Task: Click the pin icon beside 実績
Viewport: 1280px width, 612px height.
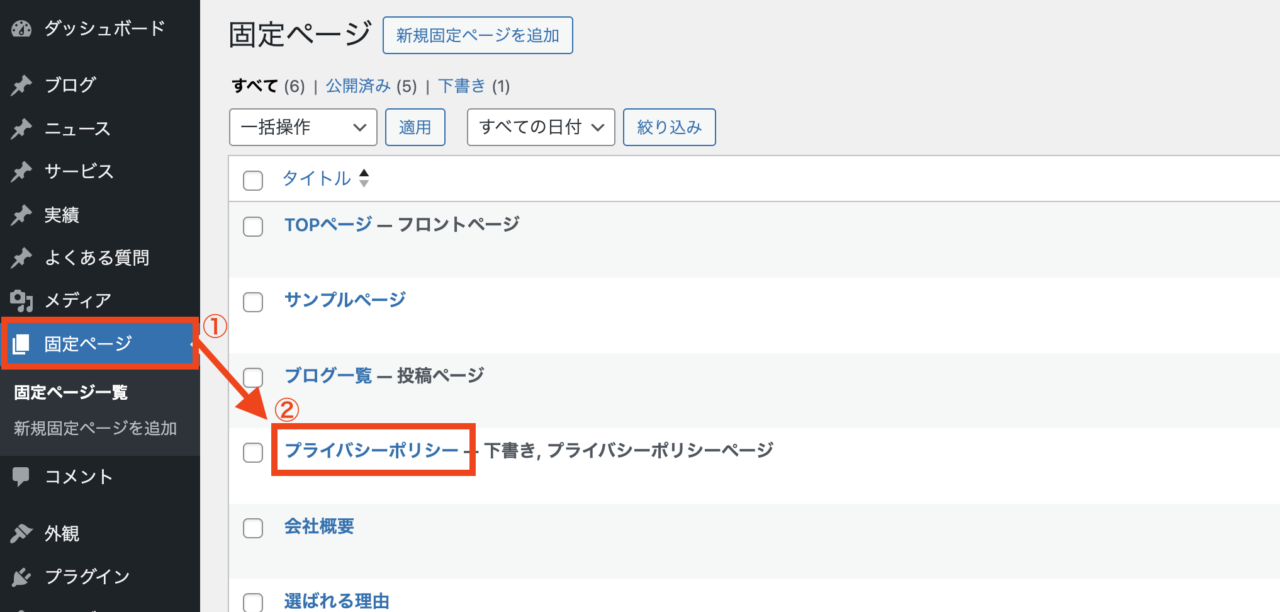Action: (x=21, y=215)
